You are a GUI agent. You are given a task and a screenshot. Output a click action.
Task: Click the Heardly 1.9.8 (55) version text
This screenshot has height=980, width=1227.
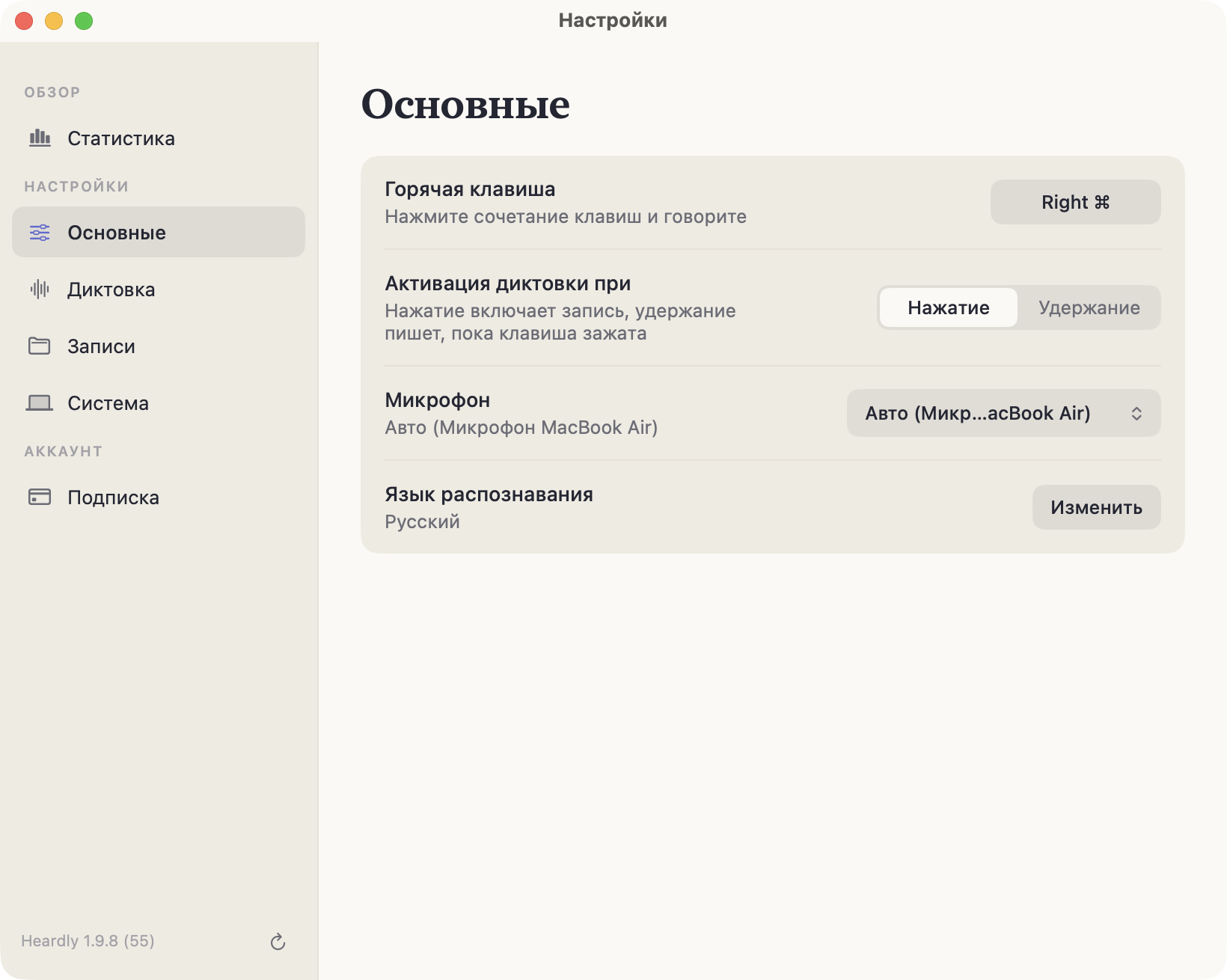point(88,941)
